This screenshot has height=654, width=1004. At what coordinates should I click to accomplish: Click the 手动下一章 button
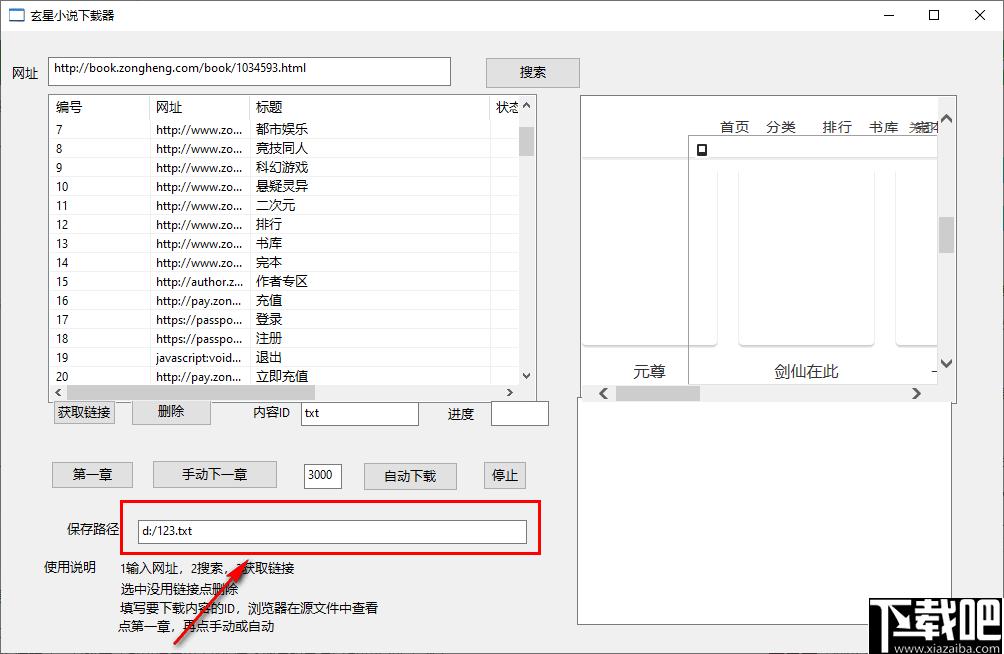(215, 475)
